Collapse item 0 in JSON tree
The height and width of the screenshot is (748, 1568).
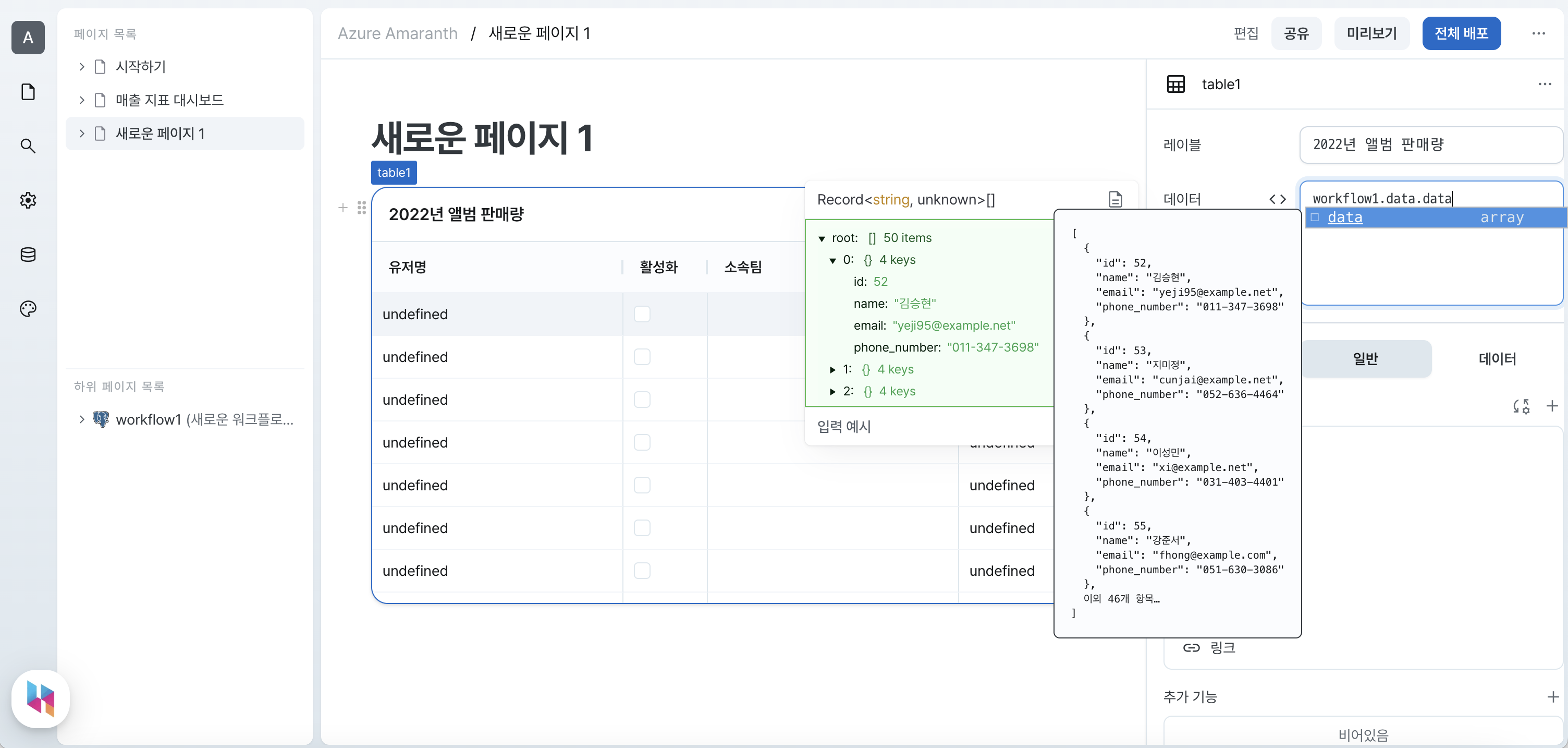tap(832, 261)
